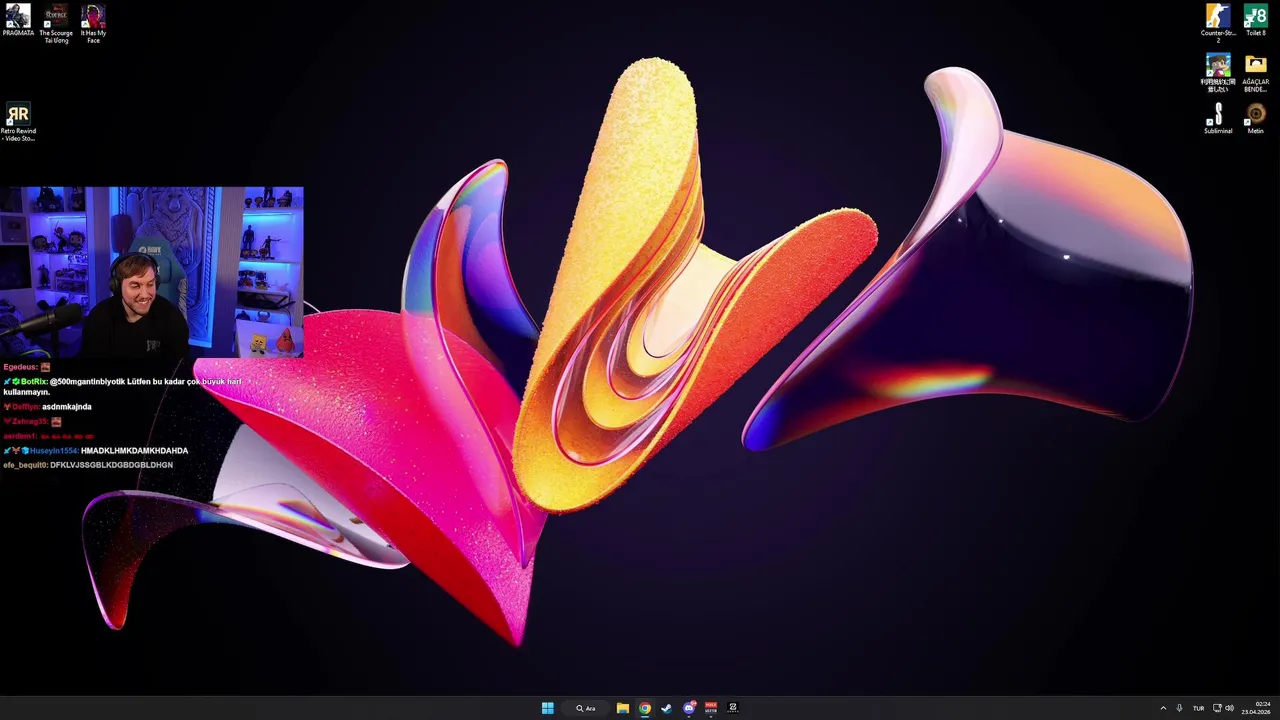Open Steam from the taskbar
Image resolution: width=1280 pixels, height=720 pixels.
pyautogui.click(x=667, y=708)
